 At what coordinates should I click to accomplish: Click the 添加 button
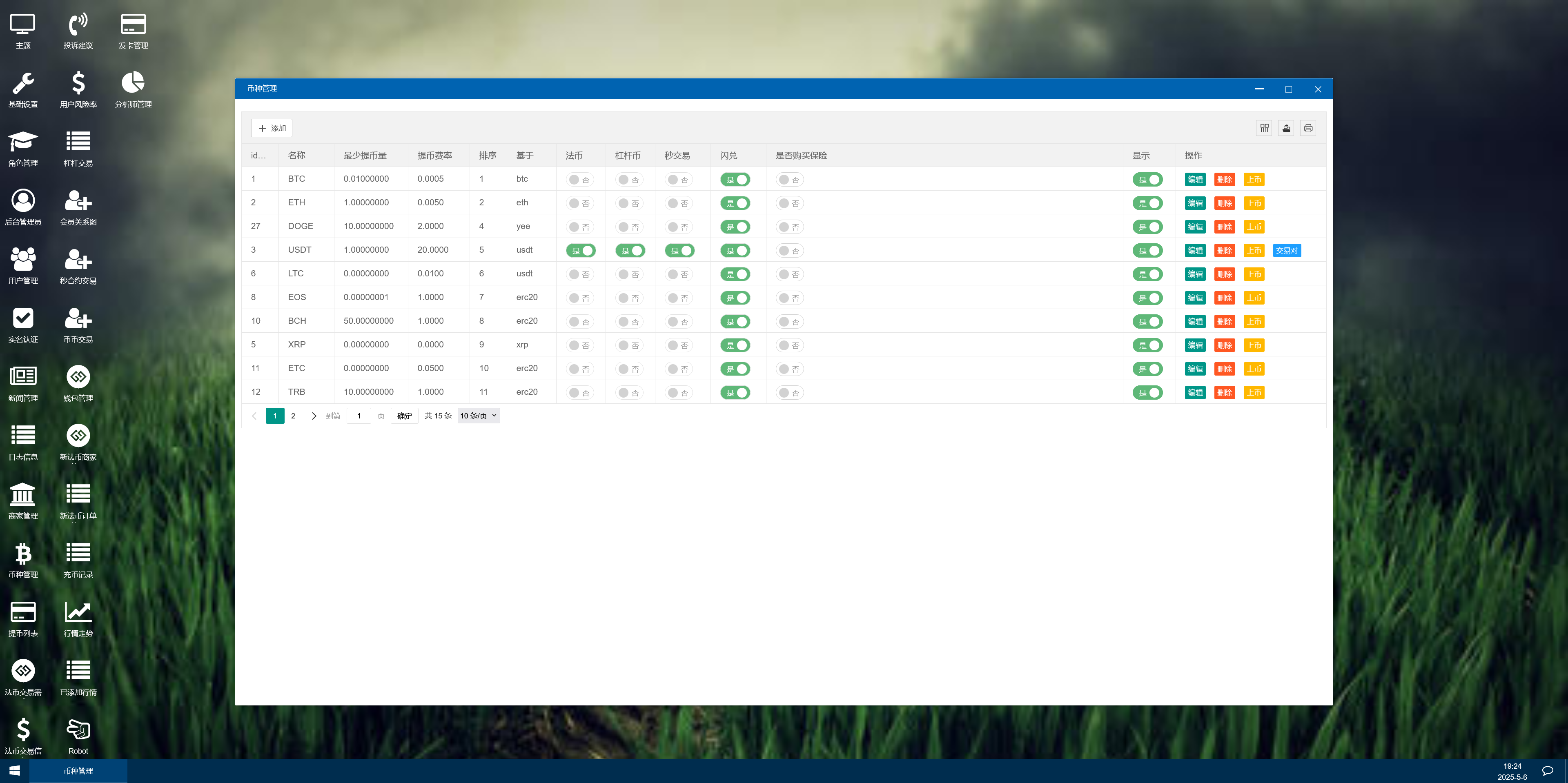[x=272, y=128]
